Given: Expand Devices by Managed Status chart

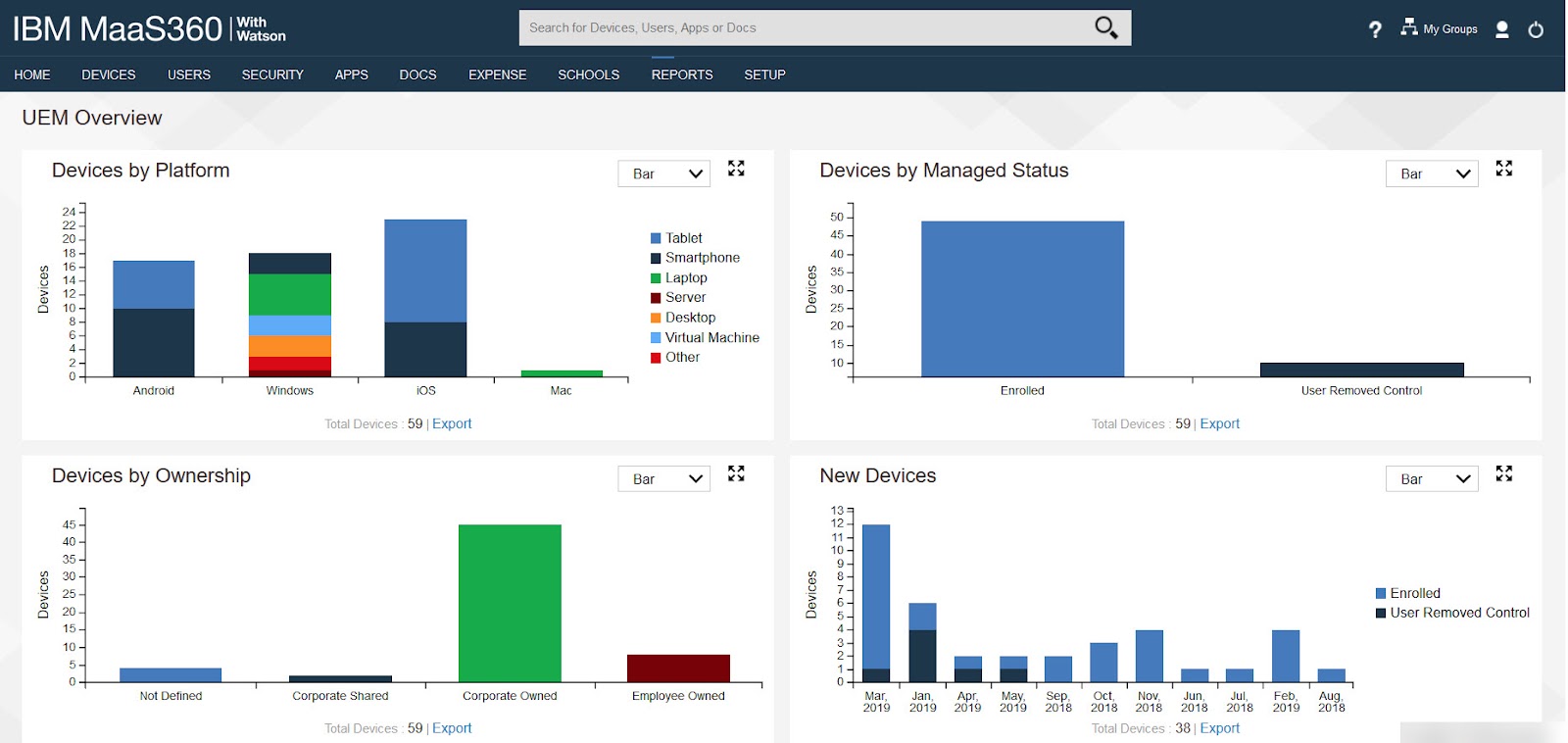Looking at the screenshot, I should click(1503, 169).
